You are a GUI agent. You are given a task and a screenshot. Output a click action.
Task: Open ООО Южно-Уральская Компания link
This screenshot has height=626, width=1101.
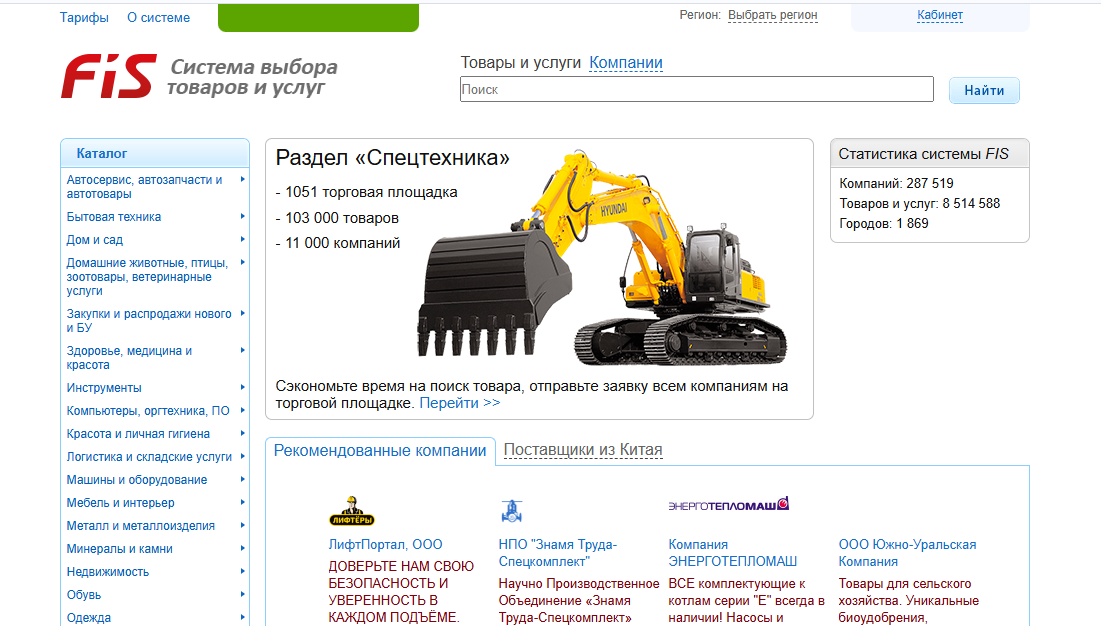tap(907, 553)
